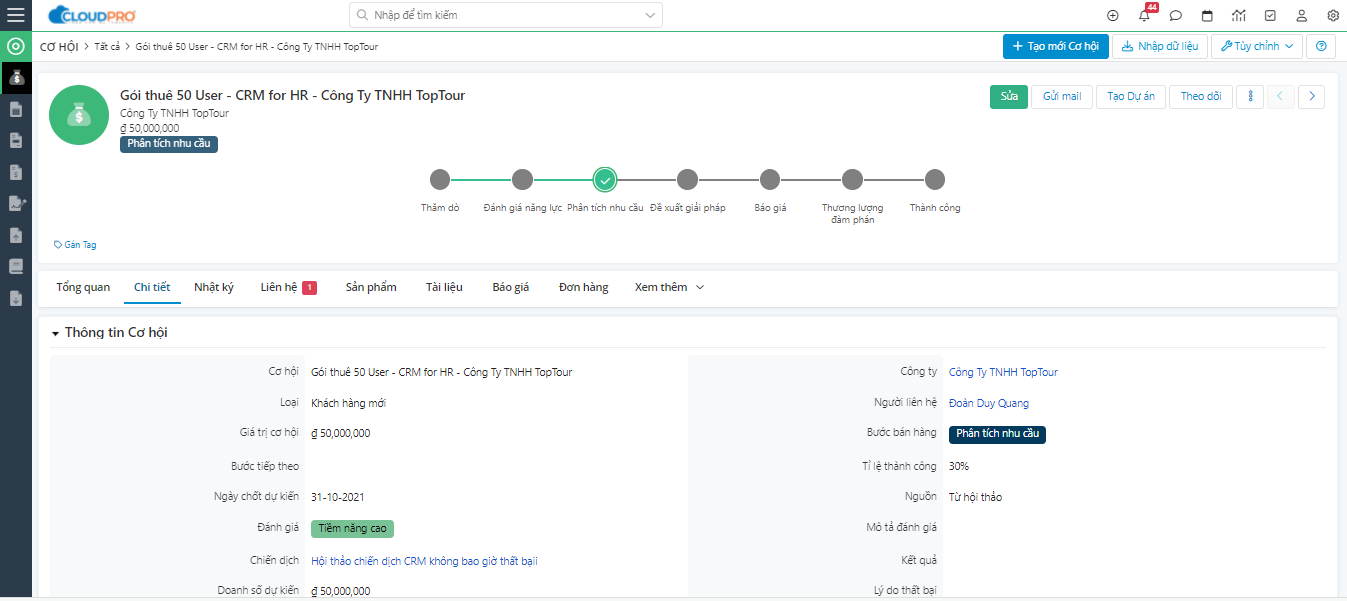This screenshot has width=1347, height=601.
Task: Click the Gửi mail button
Action: [1062, 96]
